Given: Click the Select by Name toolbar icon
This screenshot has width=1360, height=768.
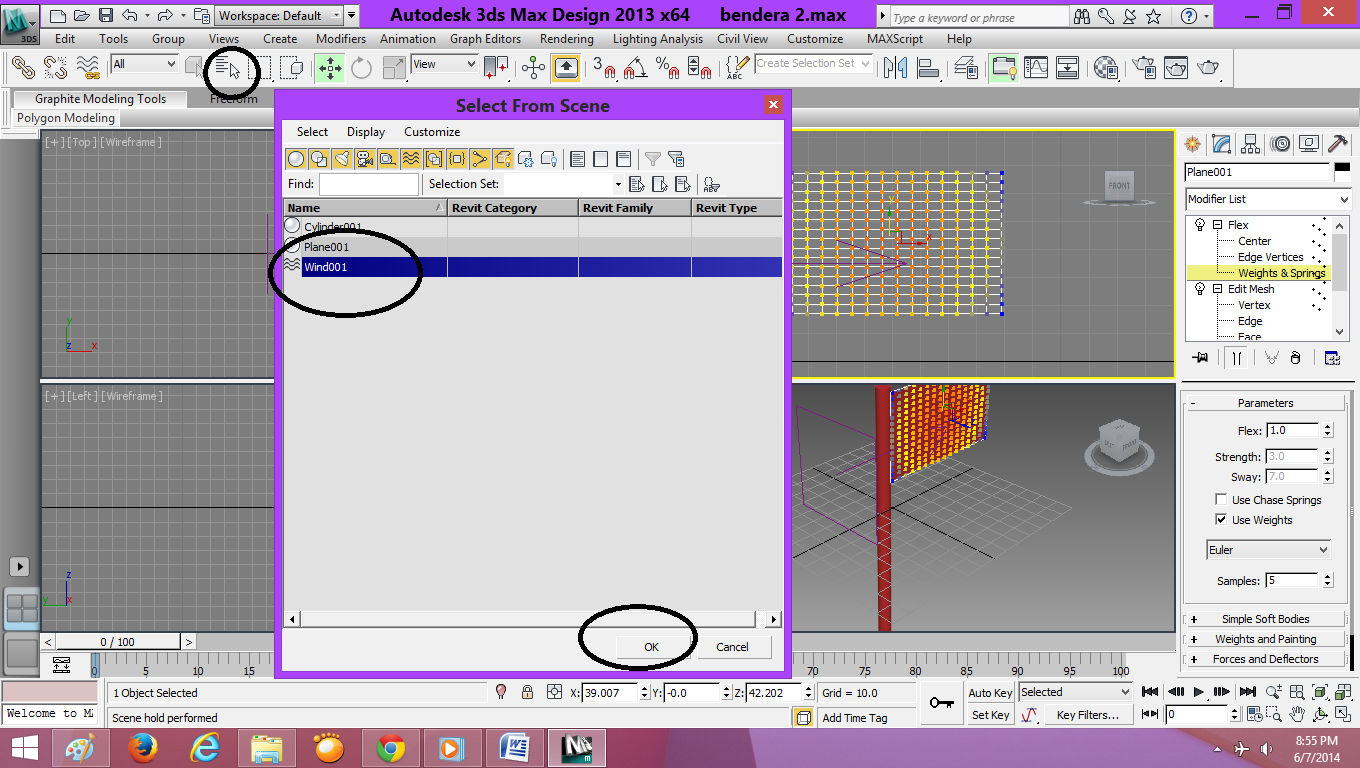Looking at the screenshot, I should [228, 68].
